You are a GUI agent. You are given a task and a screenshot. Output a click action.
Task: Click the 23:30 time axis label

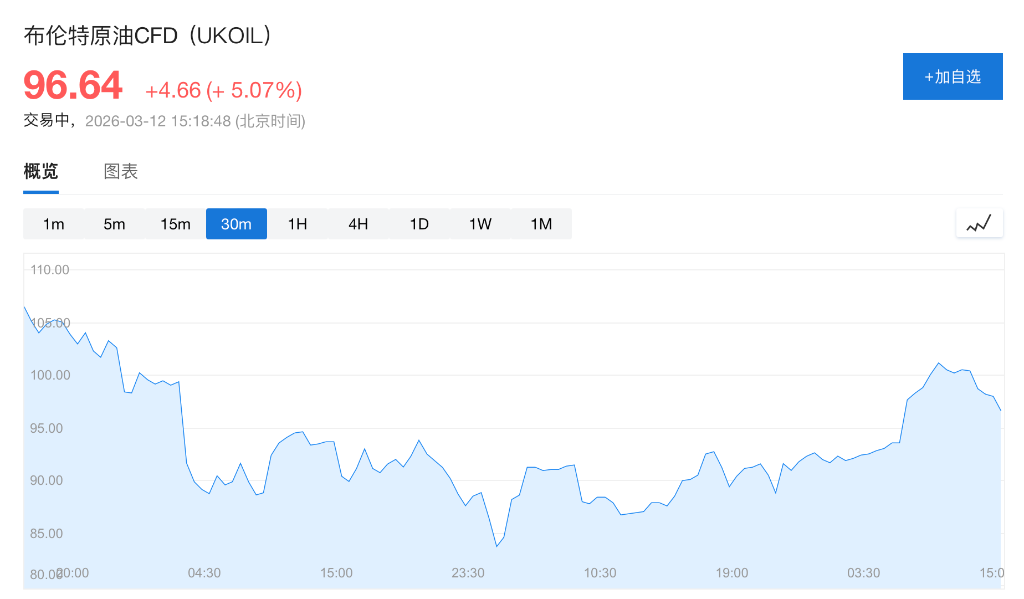click(x=468, y=573)
